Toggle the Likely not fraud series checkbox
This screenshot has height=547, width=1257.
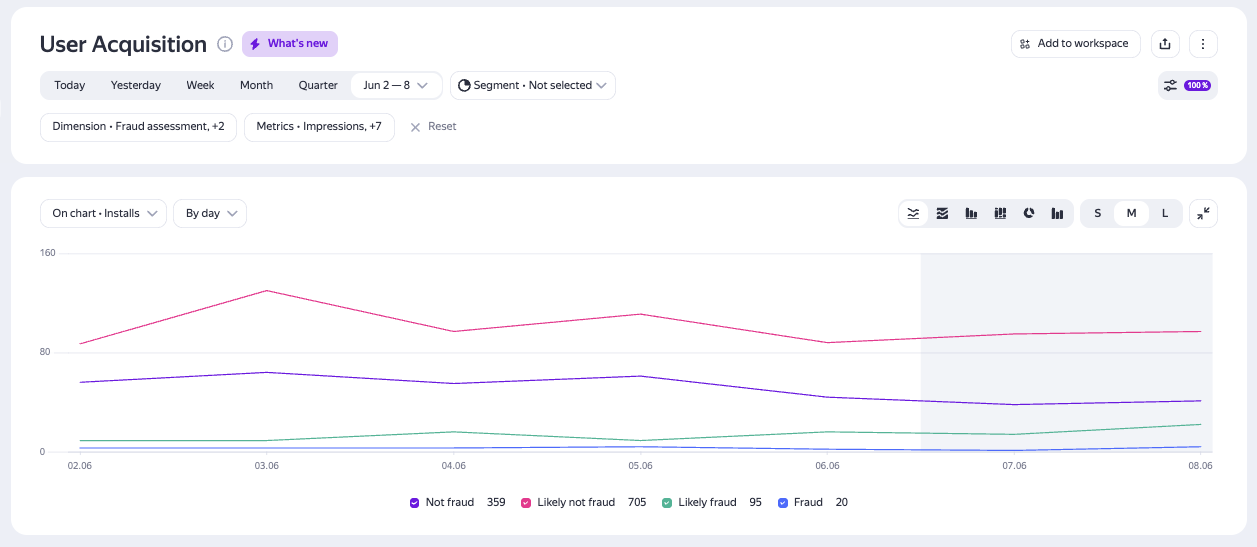pyautogui.click(x=525, y=503)
